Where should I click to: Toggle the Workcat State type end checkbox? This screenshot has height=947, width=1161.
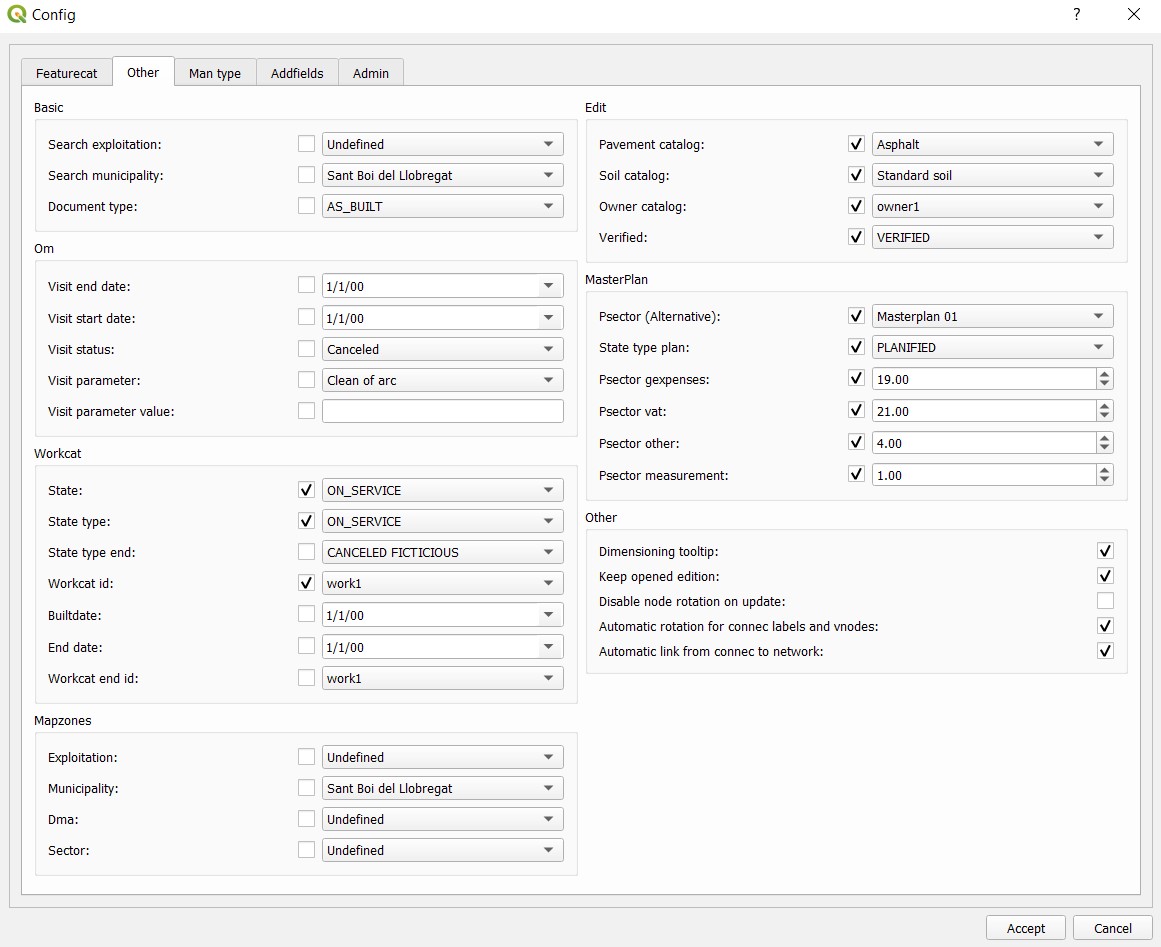pos(306,552)
